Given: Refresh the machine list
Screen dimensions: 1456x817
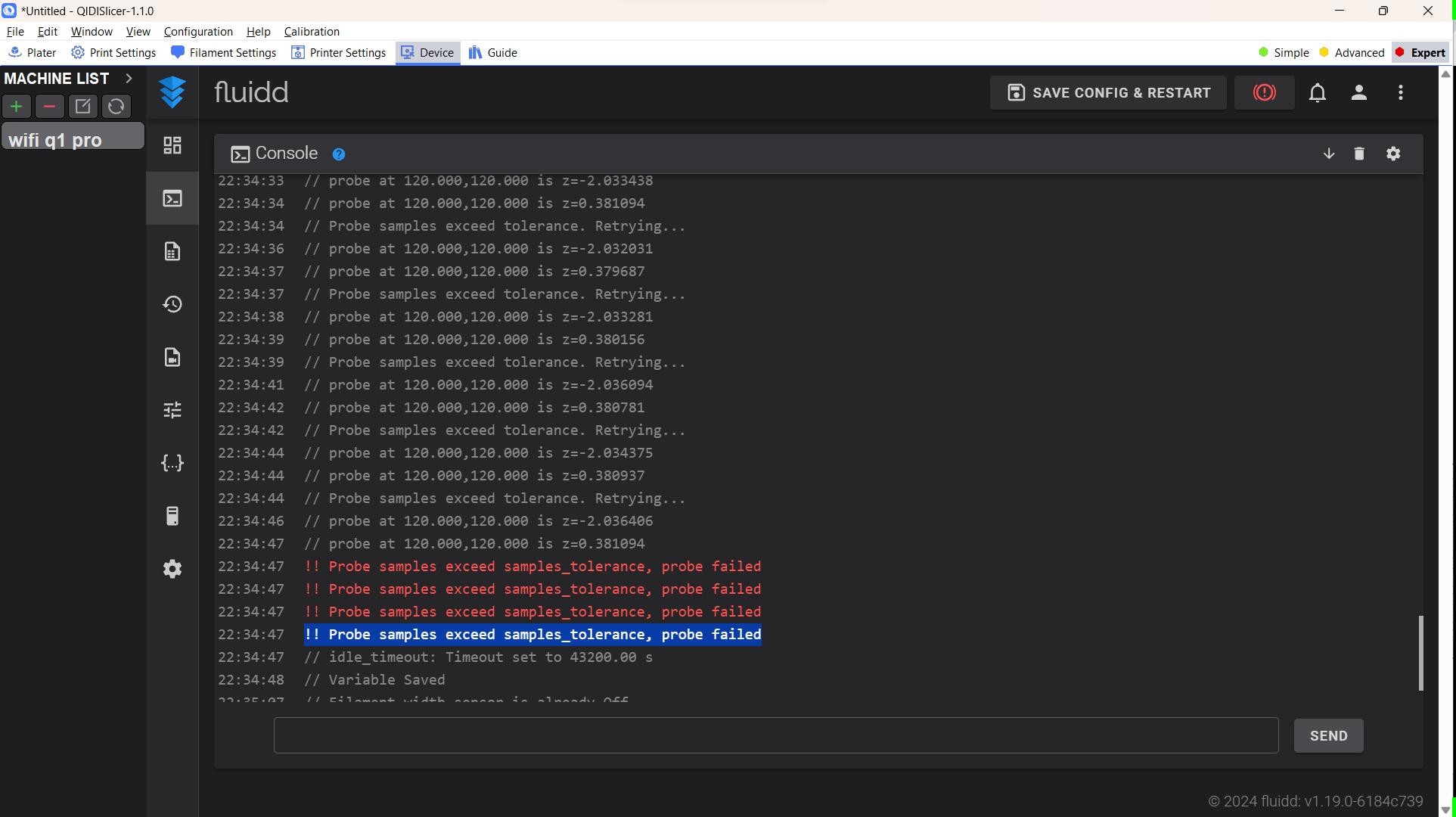Looking at the screenshot, I should (x=116, y=106).
